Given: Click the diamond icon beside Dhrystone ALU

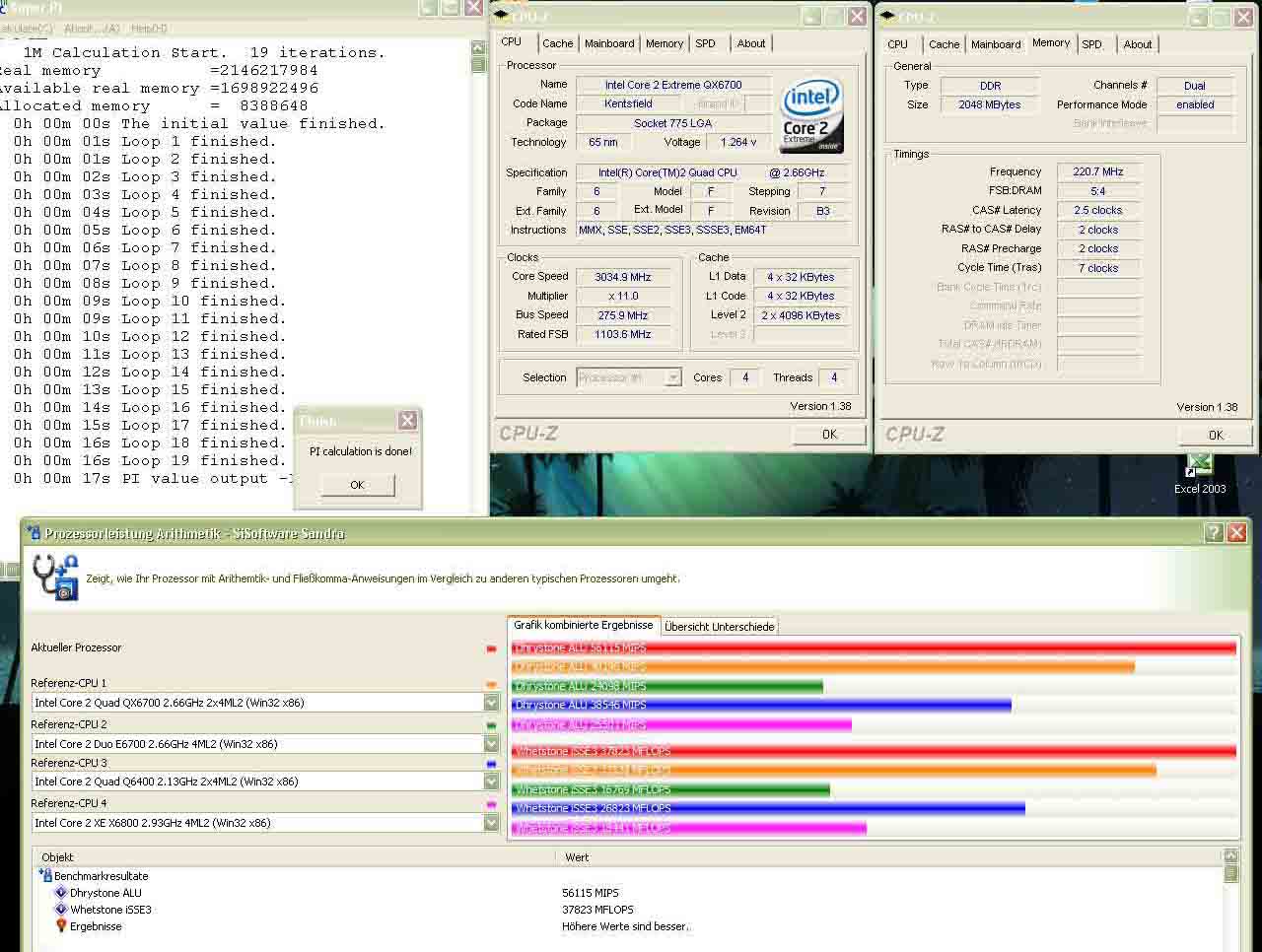Looking at the screenshot, I should [x=61, y=893].
